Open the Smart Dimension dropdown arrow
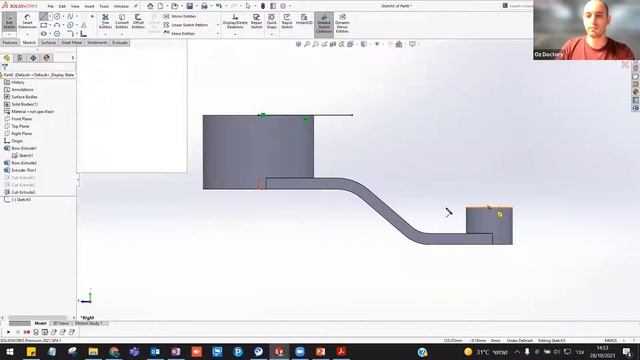 (27, 34)
